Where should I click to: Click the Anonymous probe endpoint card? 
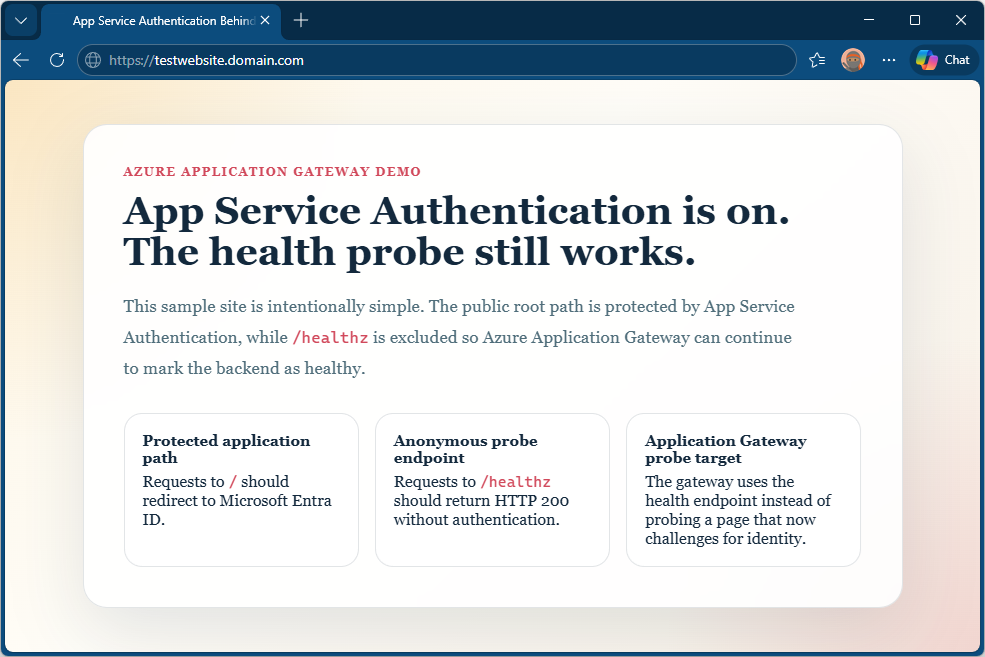click(x=492, y=490)
